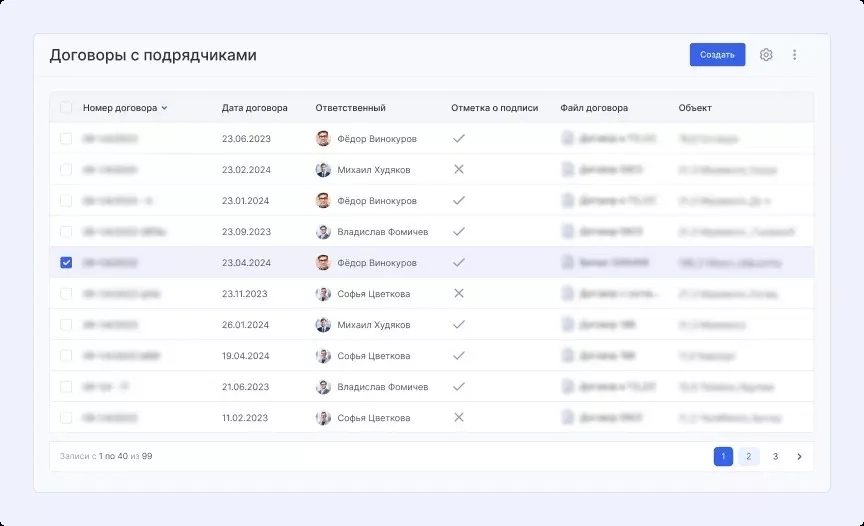Click Дата договора column header
This screenshot has width=864, height=526.
coord(254,108)
